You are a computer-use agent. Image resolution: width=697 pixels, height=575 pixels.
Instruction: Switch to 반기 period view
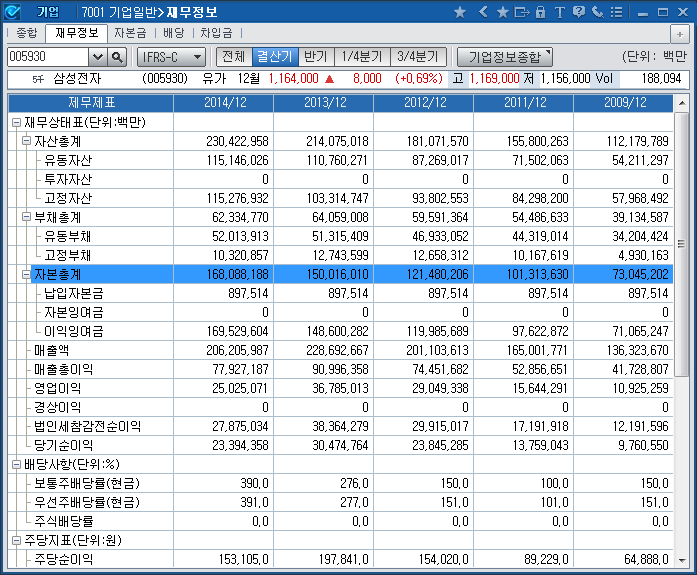coord(315,57)
